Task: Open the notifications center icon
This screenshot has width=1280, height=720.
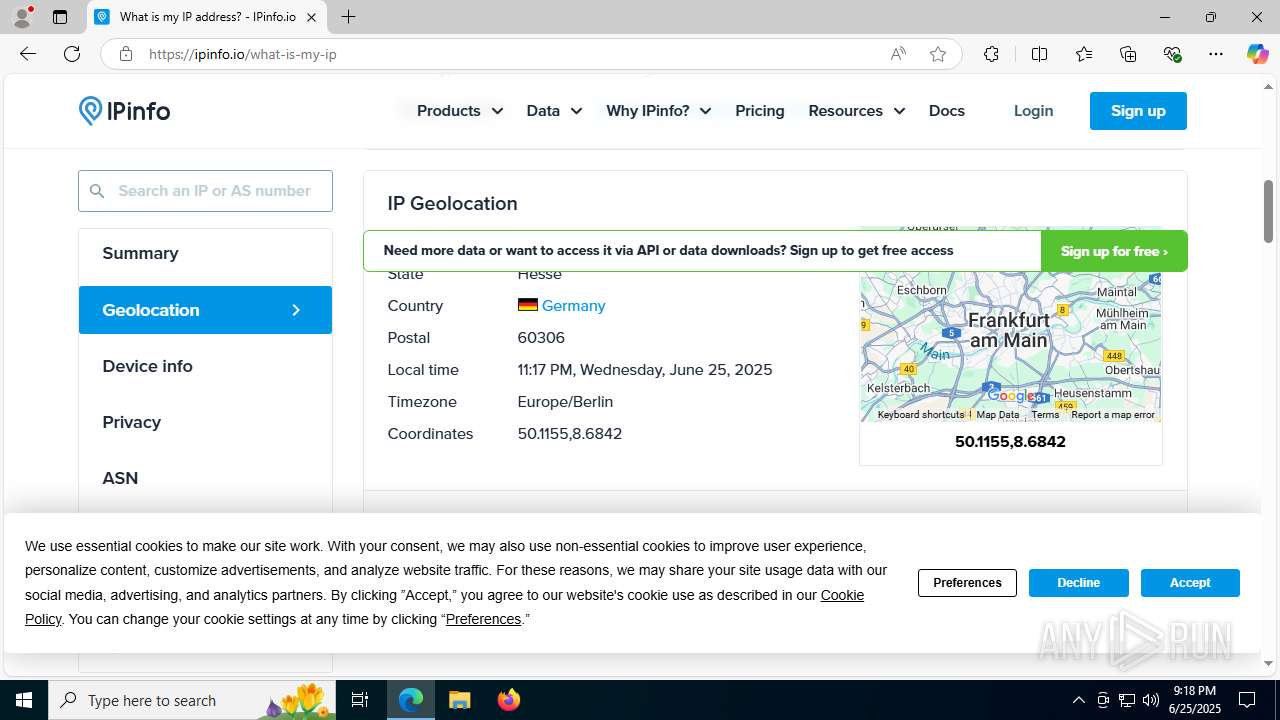Action: click(1247, 700)
